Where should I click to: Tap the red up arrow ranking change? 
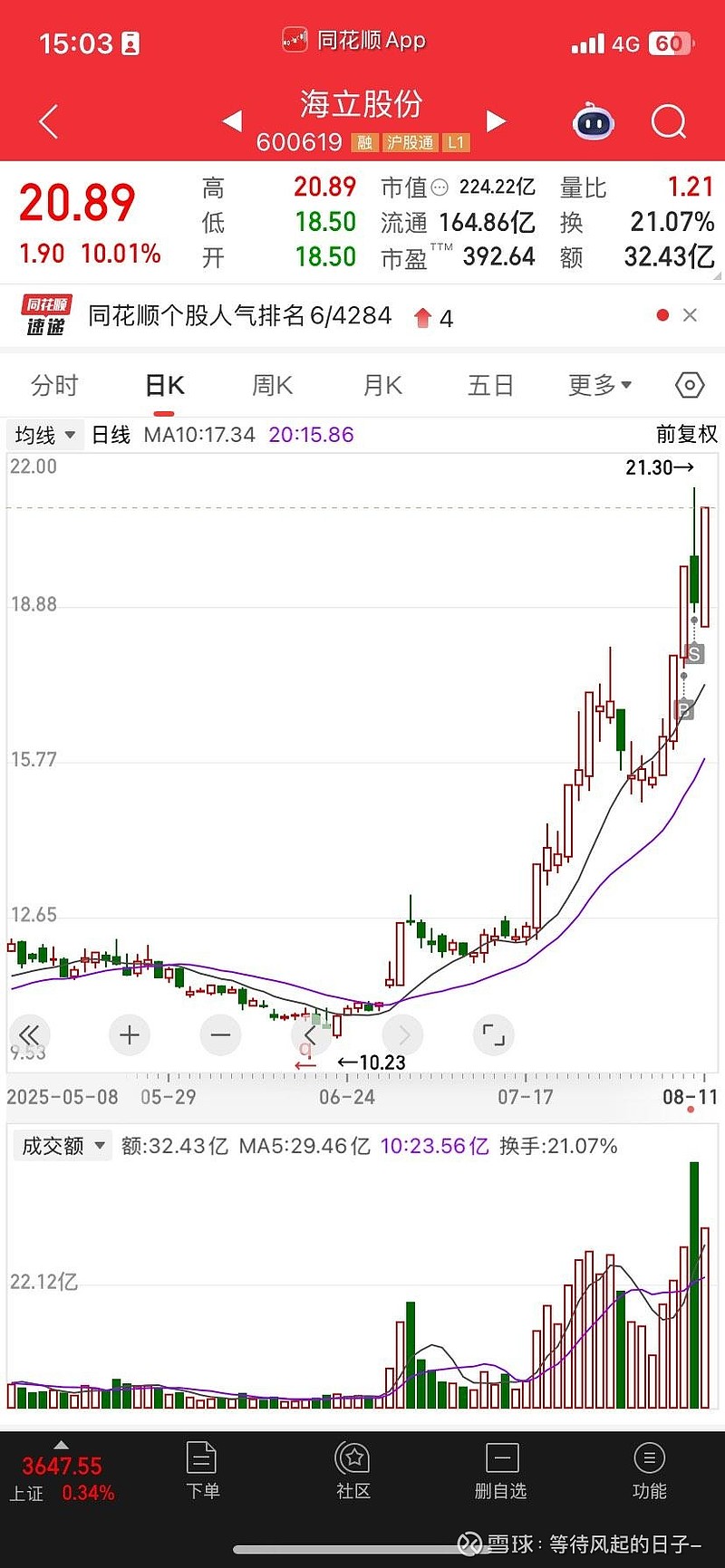pos(422,318)
